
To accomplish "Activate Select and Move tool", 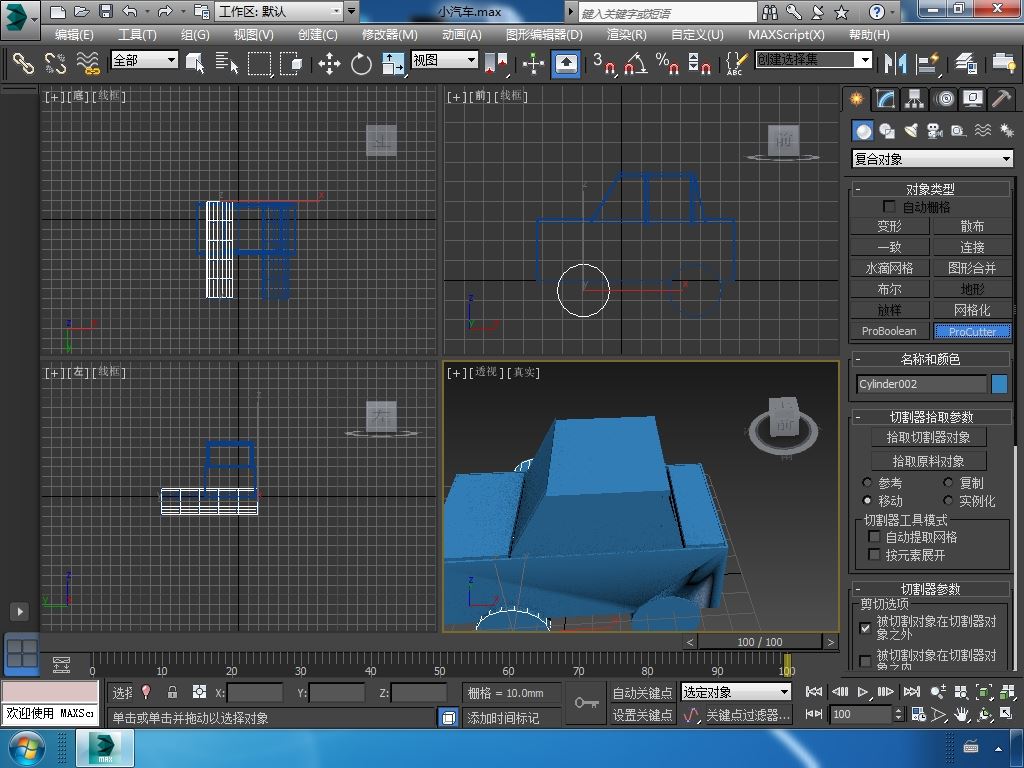I will click(x=329, y=63).
